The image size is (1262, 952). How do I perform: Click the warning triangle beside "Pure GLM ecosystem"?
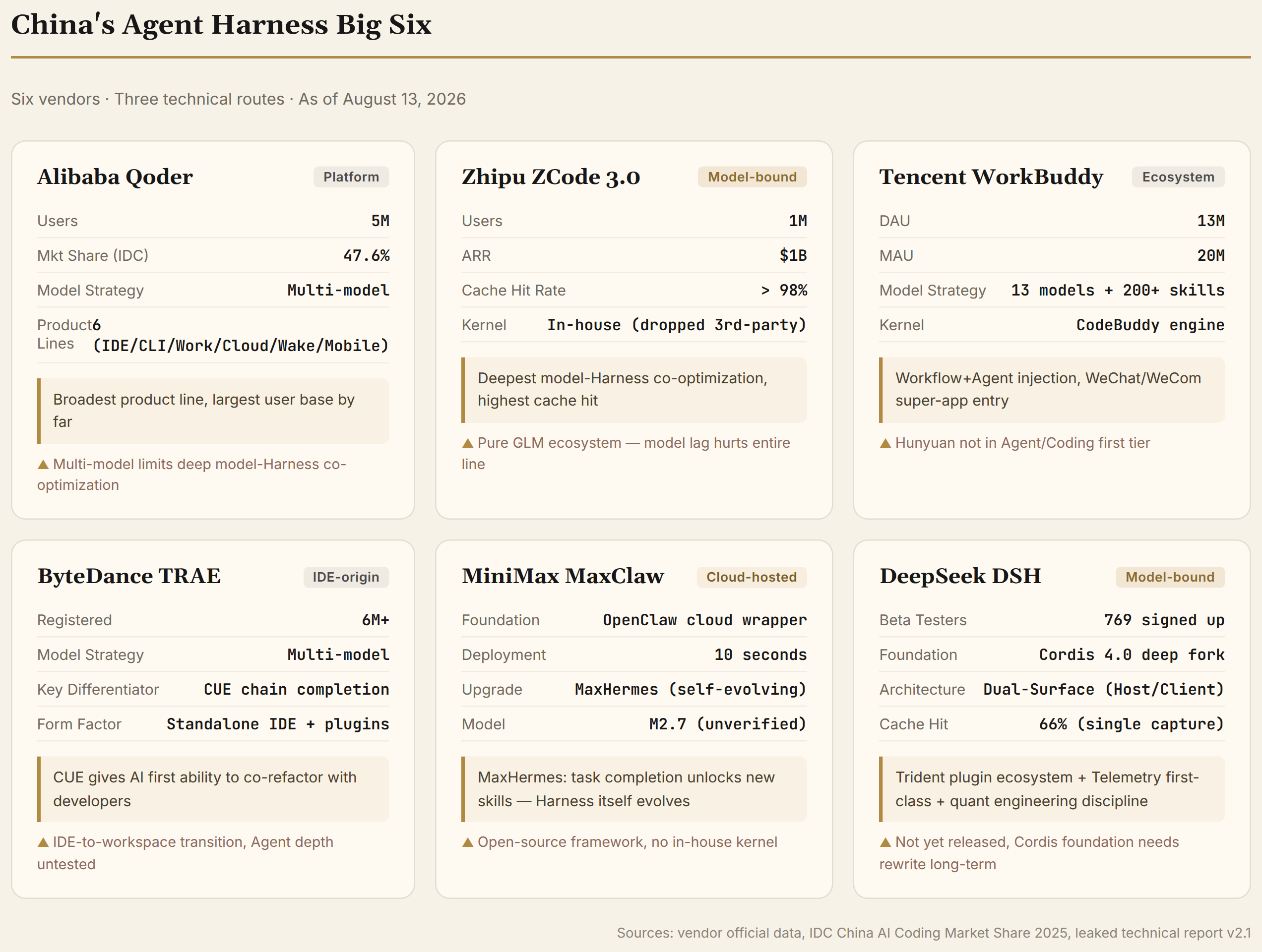point(467,443)
